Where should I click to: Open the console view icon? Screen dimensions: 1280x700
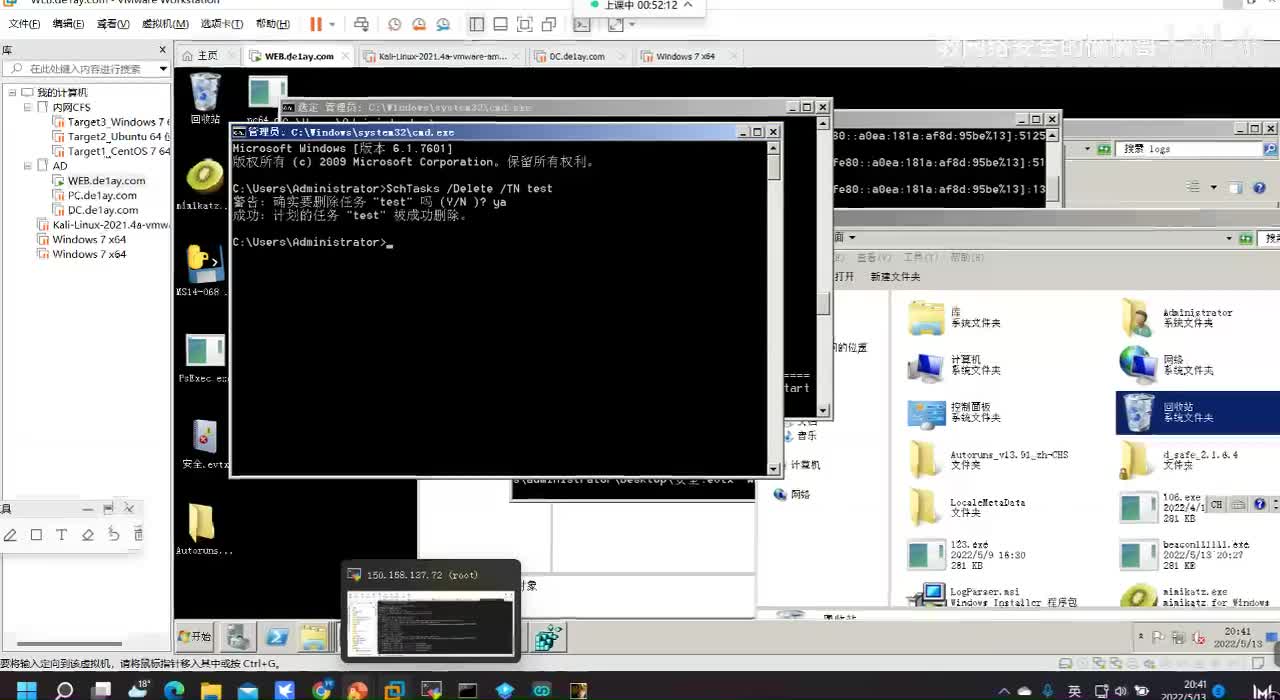pyautogui.click(x=581, y=24)
